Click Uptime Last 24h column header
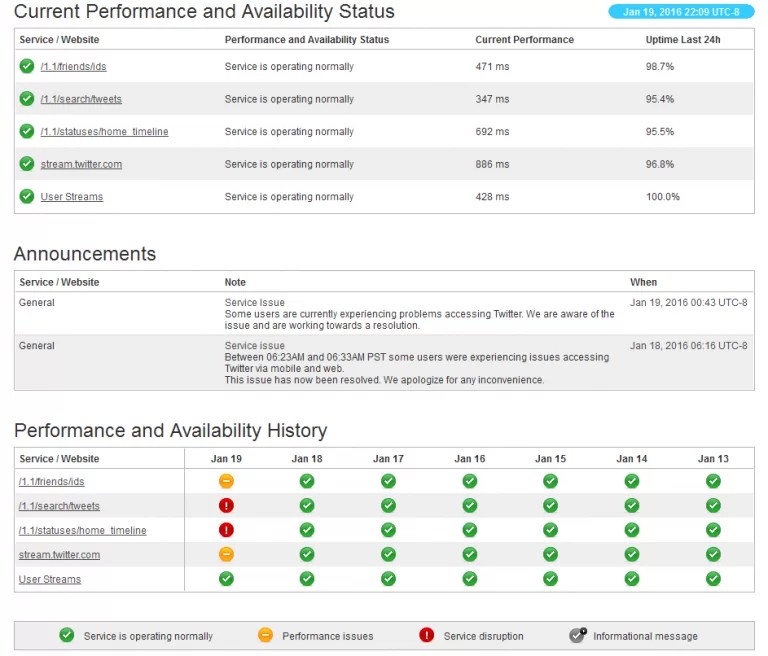Image resolution: width=768 pixels, height=656 pixels. pos(683,40)
